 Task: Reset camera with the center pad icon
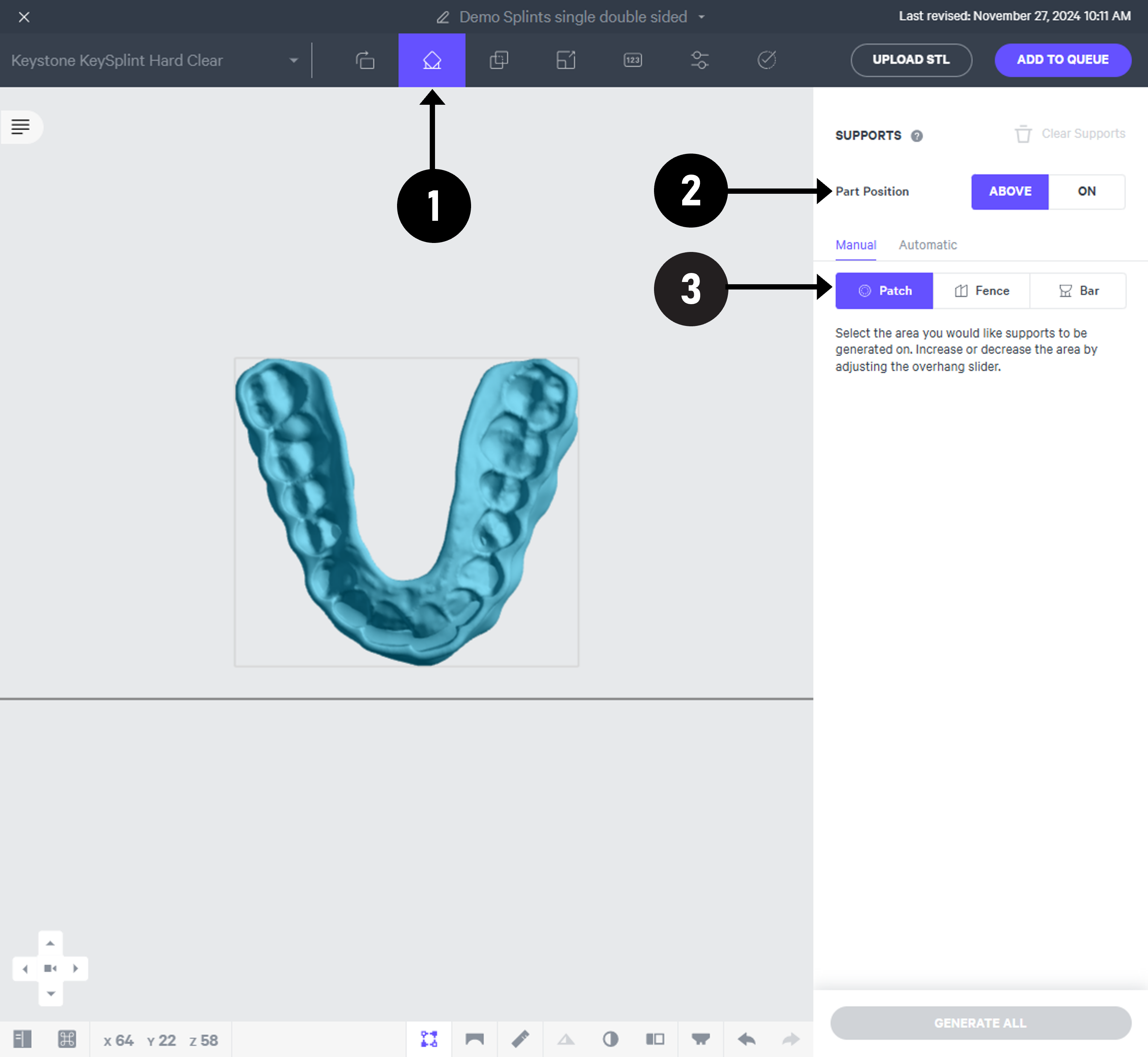(50, 968)
